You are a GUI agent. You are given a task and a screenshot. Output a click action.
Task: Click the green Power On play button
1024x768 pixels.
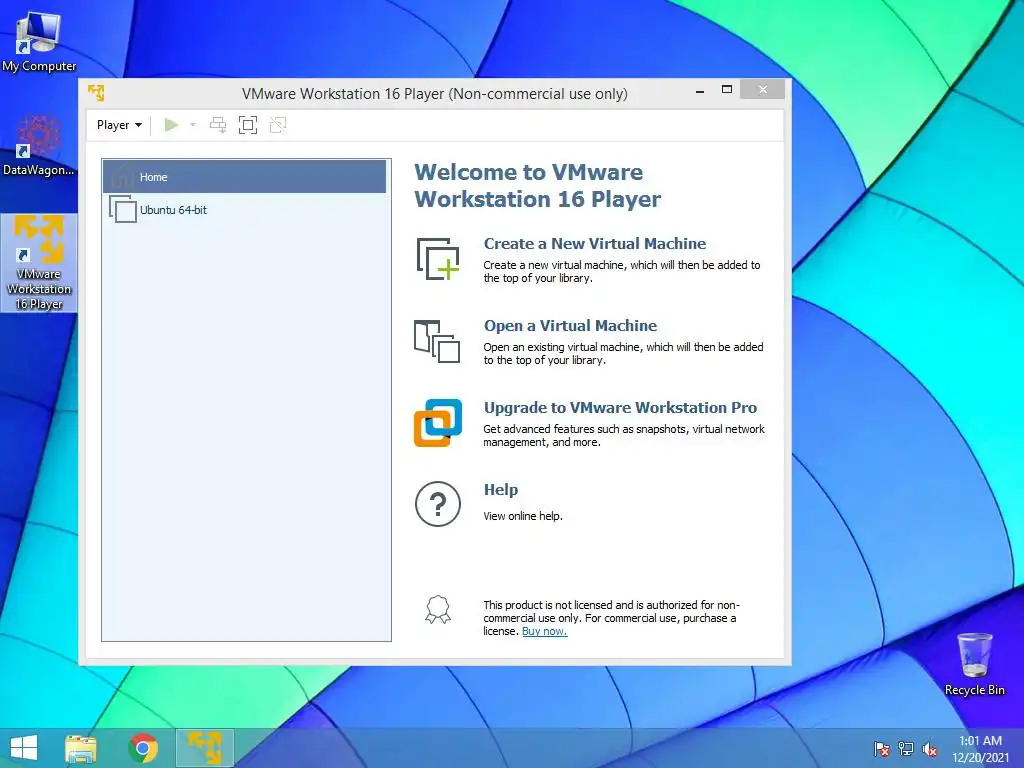tap(171, 125)
